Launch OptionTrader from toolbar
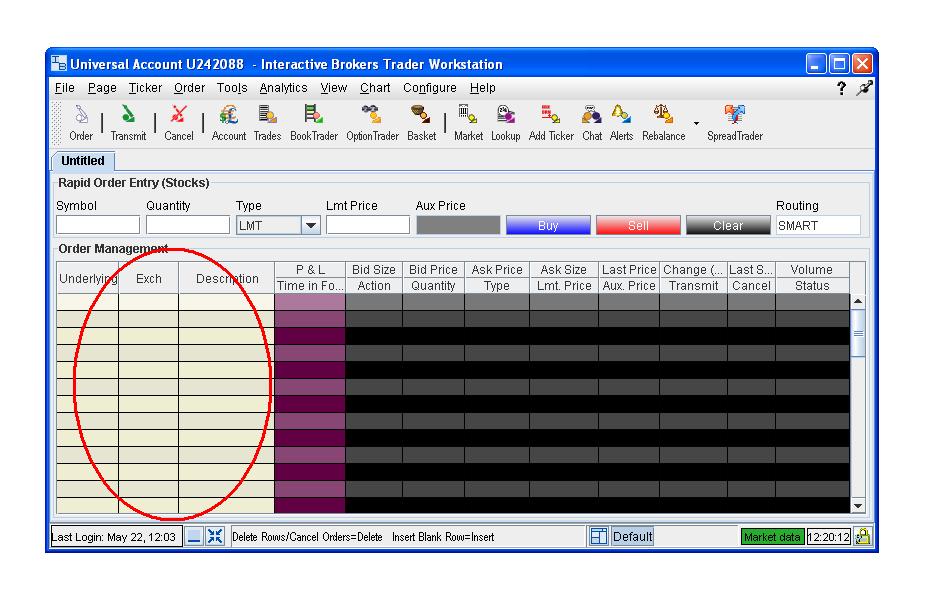The image size is (939, 614). [x=372, y=123]
